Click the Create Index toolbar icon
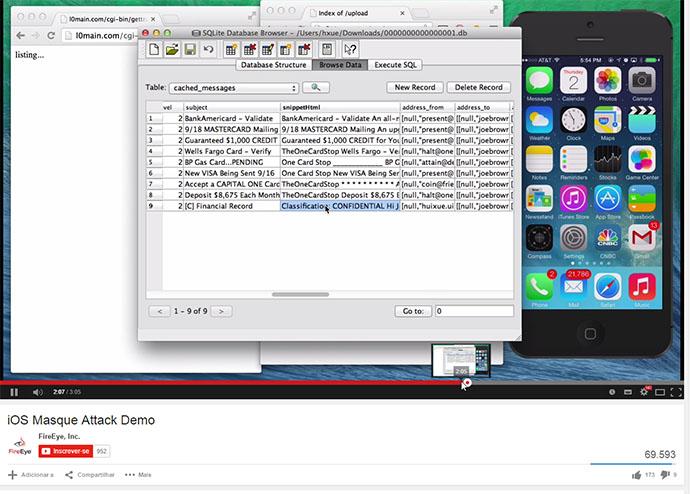Image resolution: width=690 pixels, height=494 pixels. [286, 49]
